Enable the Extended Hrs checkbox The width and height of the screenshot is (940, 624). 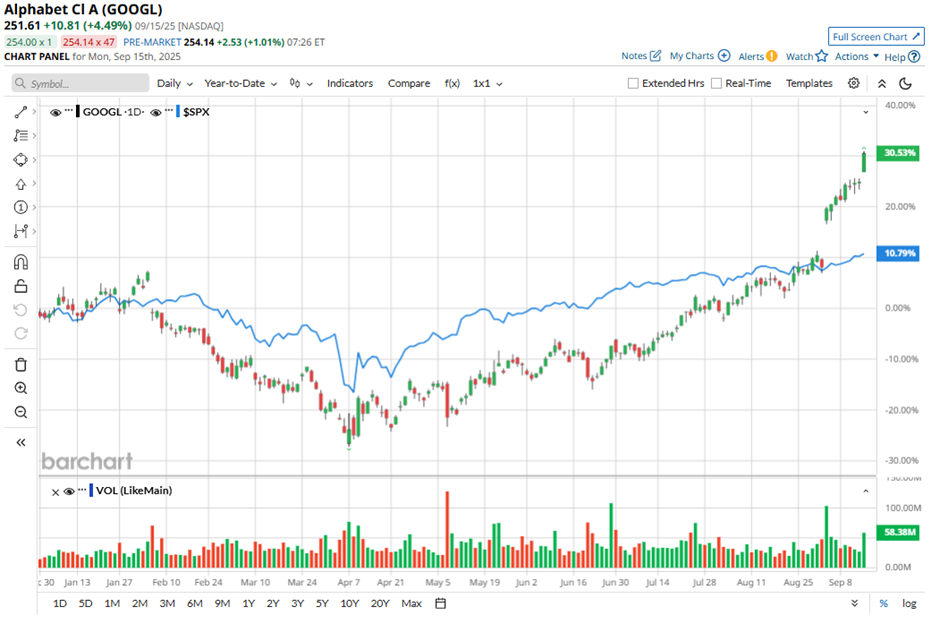point(633,83)
